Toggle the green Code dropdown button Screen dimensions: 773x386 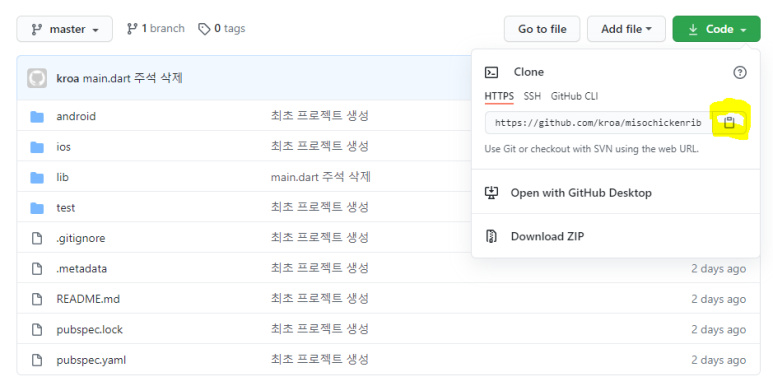tap(716, 29)
